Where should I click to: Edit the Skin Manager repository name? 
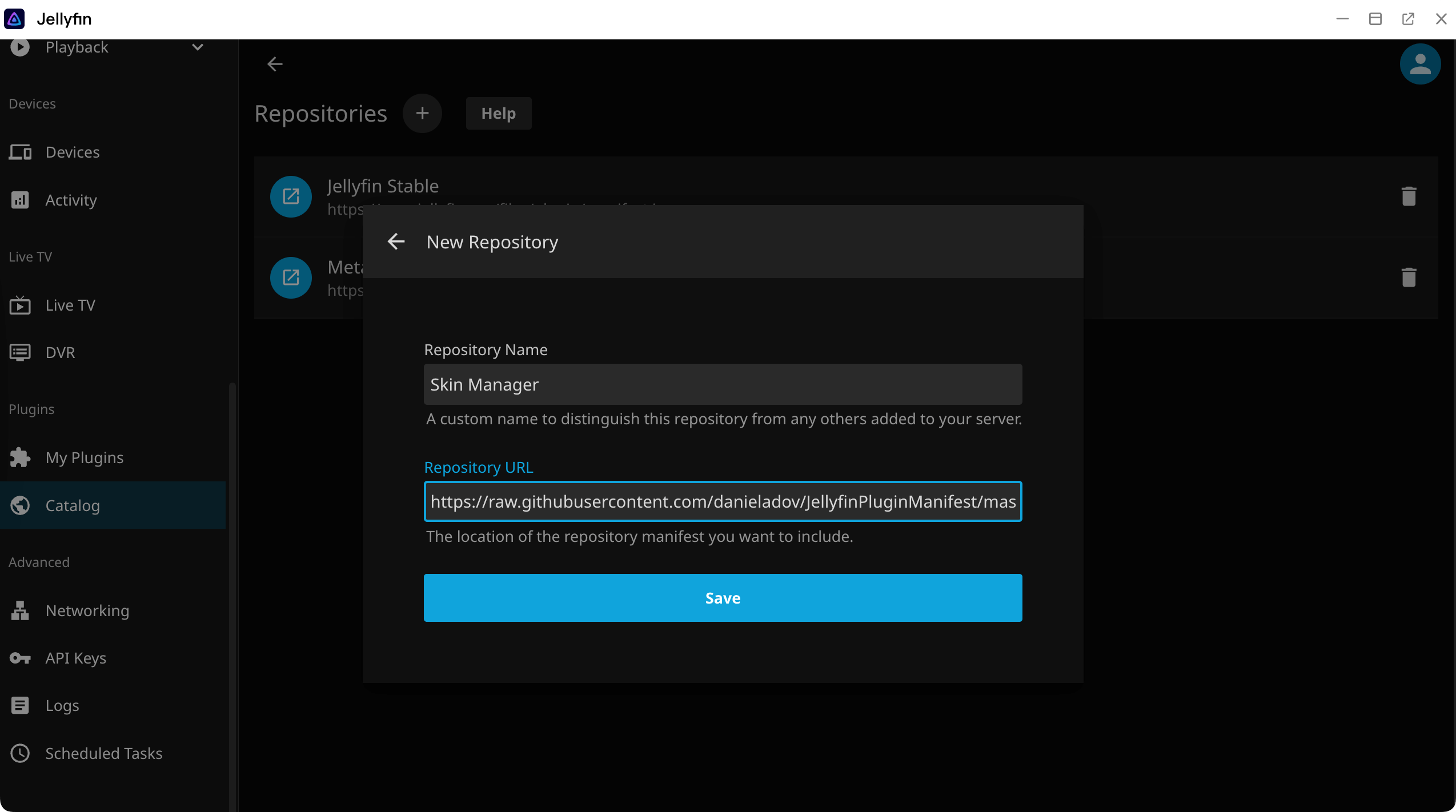722,384
